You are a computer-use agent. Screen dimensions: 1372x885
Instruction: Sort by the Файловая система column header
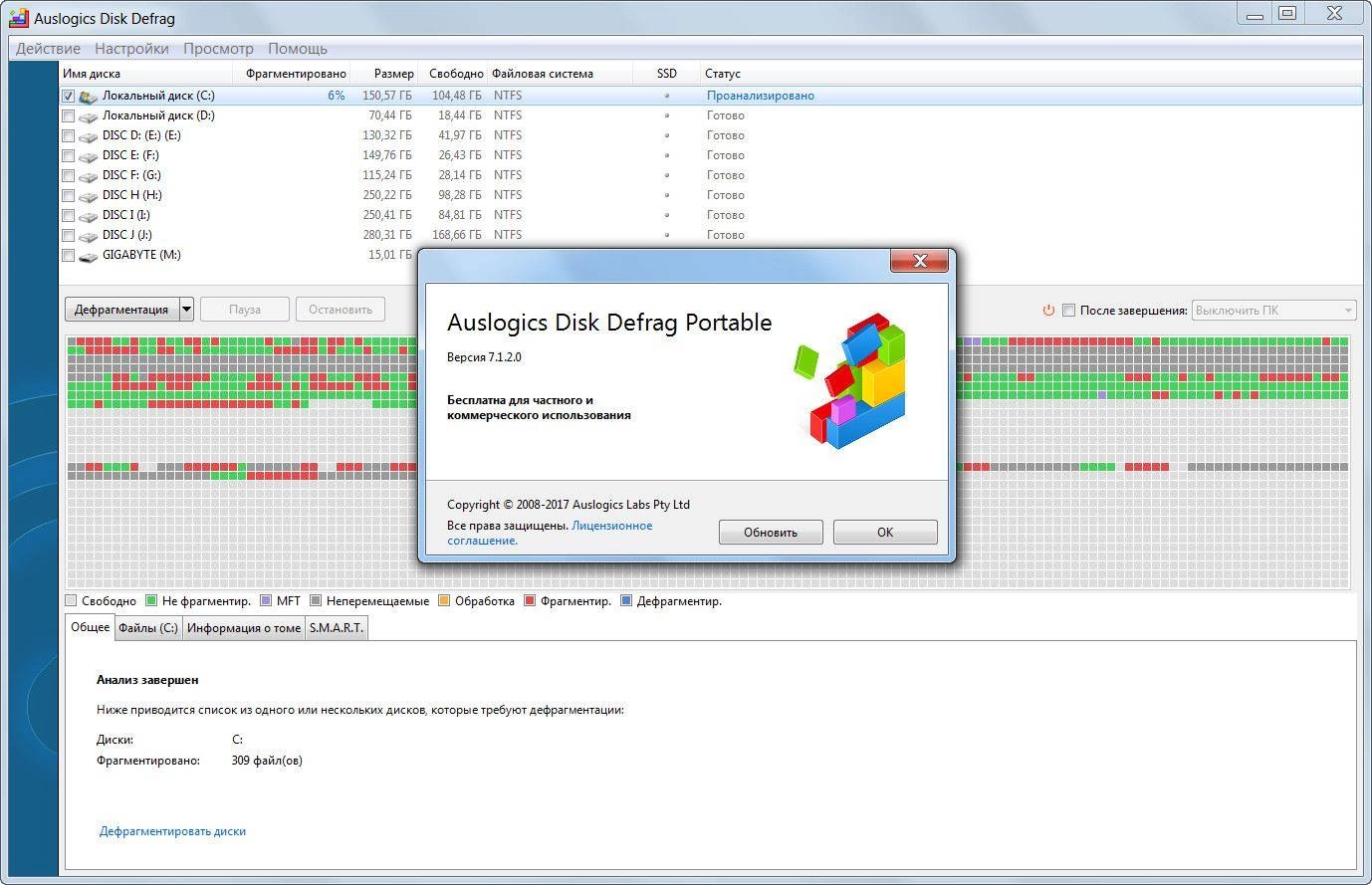[561, 74]
